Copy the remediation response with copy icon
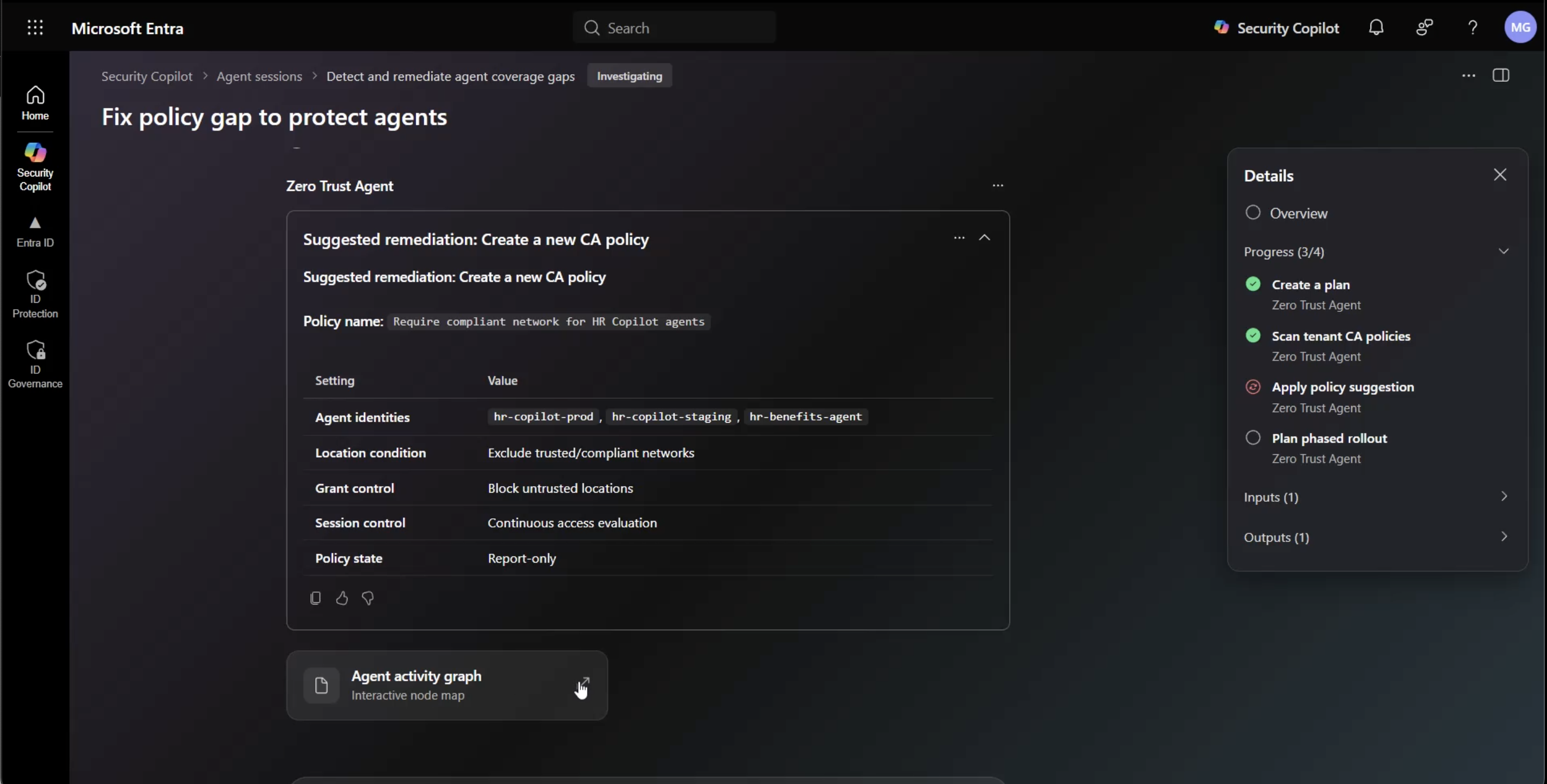 point(315,598)
